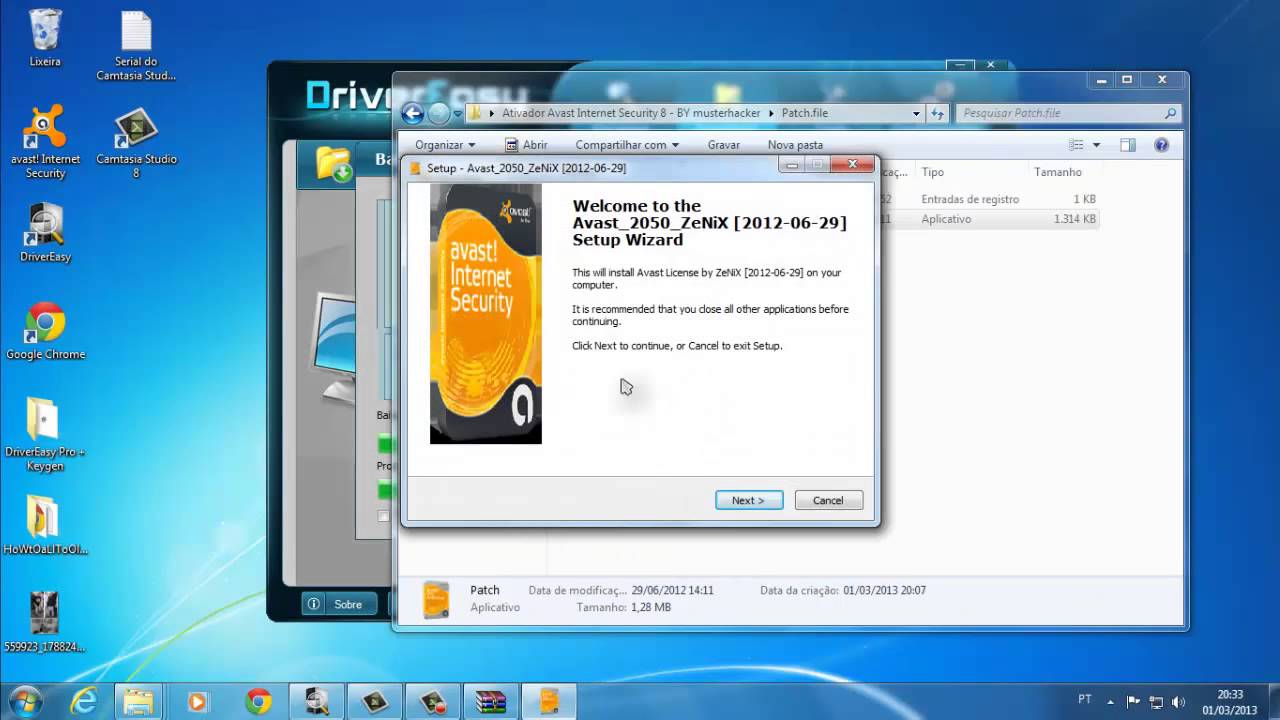This screenshot has height=720, width=1280.
Task: Click Abrir in Explorer toolbar
Action: pyautogui.click(x=526, y=145)
